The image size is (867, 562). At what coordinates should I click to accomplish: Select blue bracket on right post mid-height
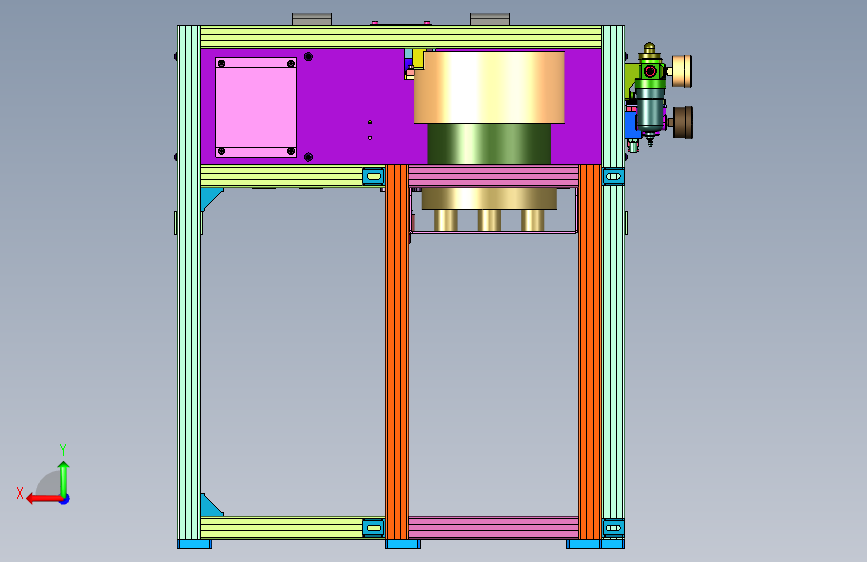613,176
